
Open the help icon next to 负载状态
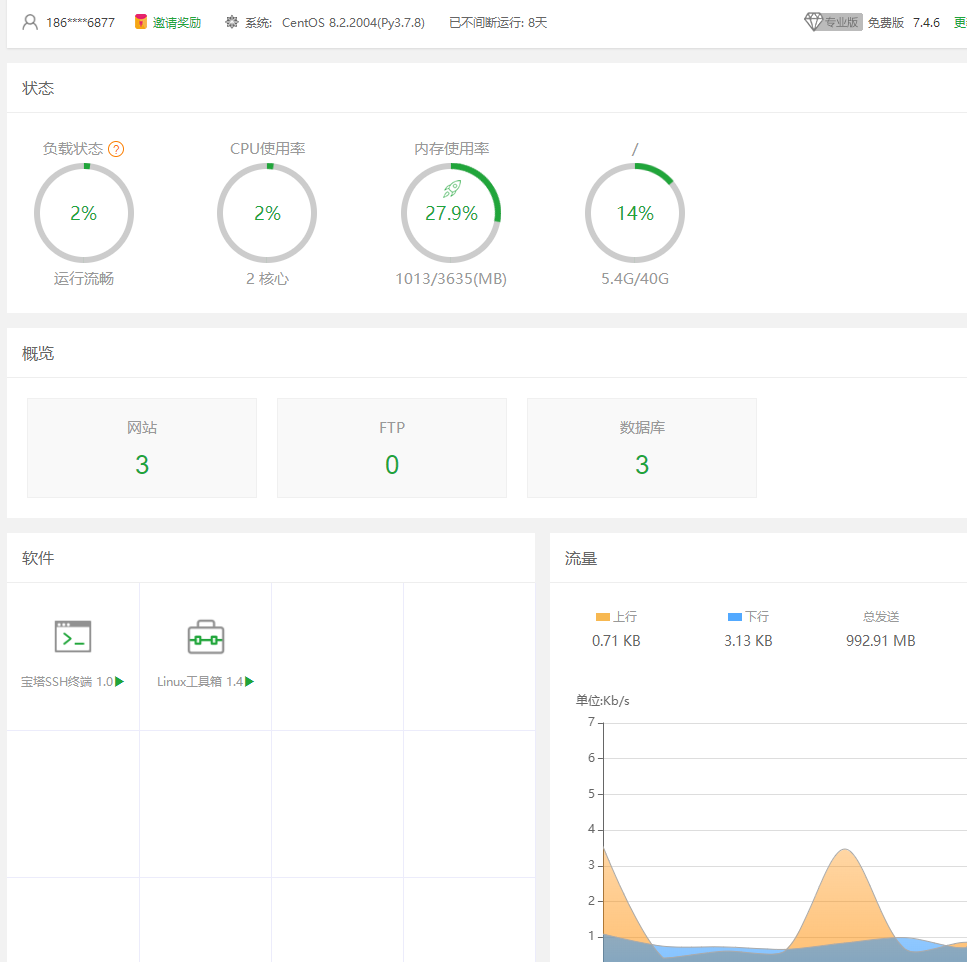pyautogui.click(x=116, y=149)
